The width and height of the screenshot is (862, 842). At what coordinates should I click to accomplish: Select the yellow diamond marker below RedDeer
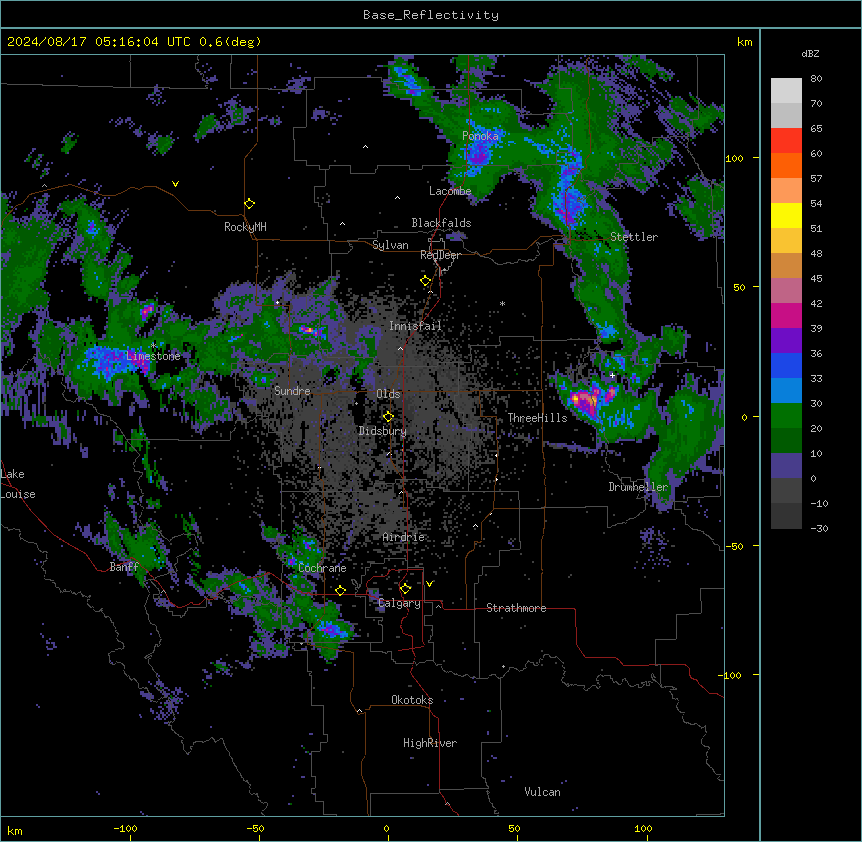point(426,281)
